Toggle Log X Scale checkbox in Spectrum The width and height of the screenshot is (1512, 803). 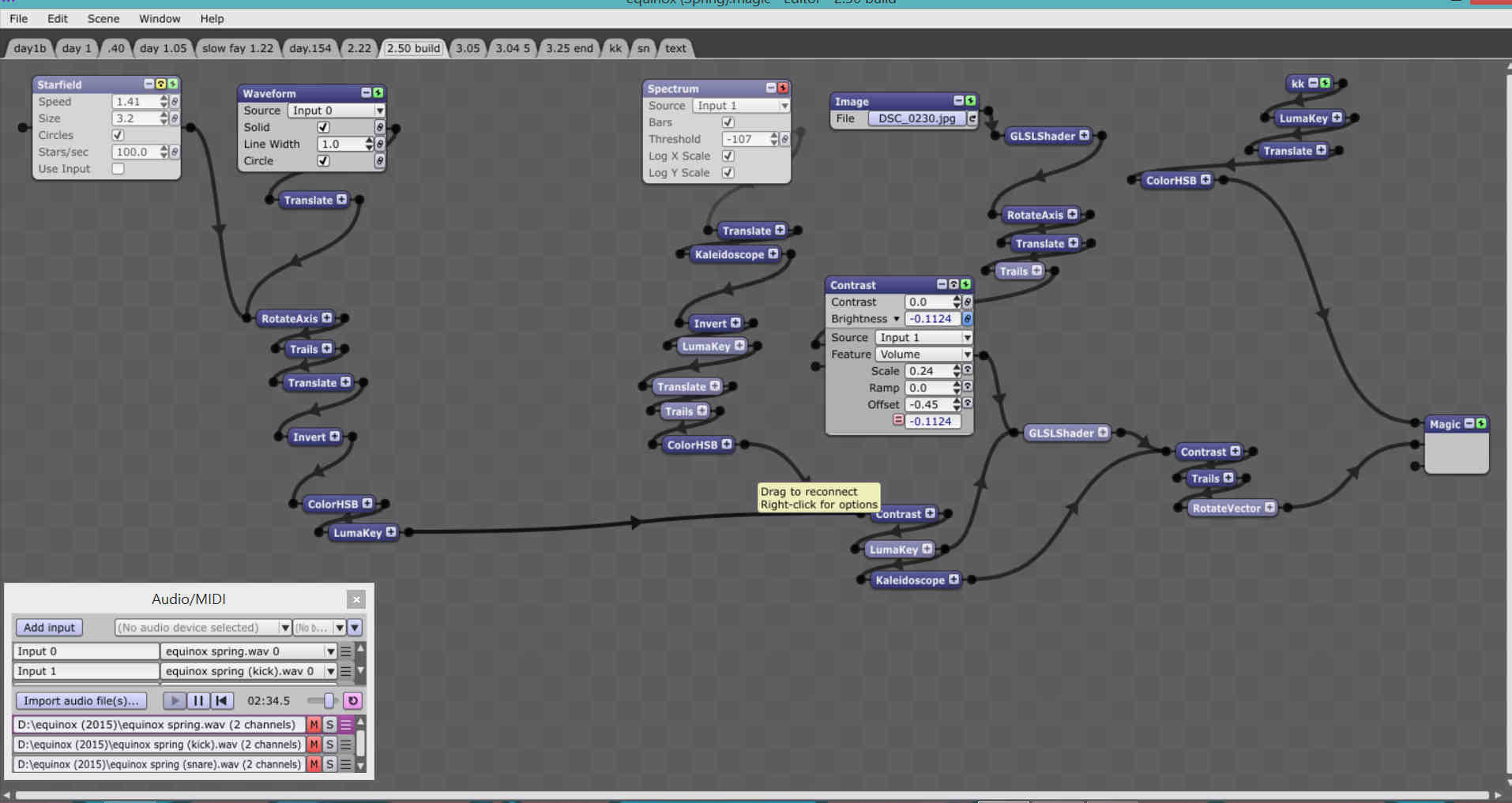coord(728,156)
